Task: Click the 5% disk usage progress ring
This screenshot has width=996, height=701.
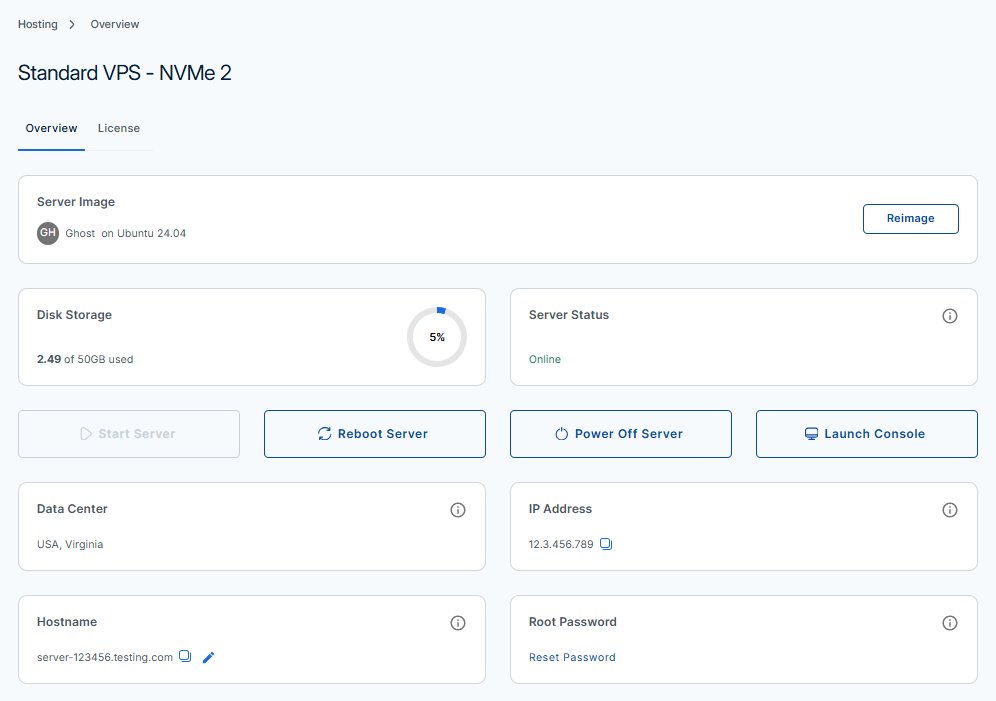Action: pos(437,337)
